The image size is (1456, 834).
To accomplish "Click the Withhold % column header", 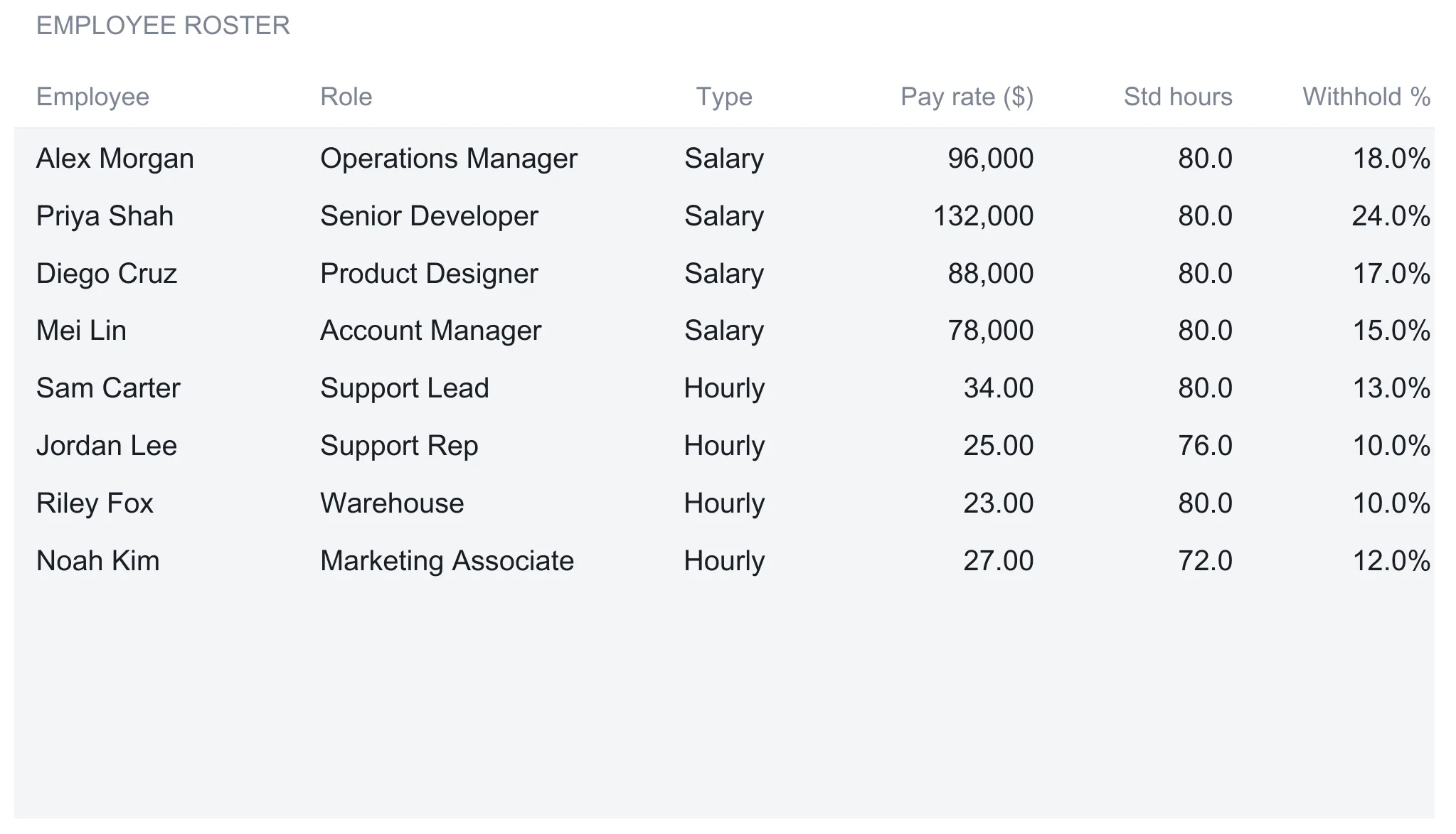I will pos(1366,97).
